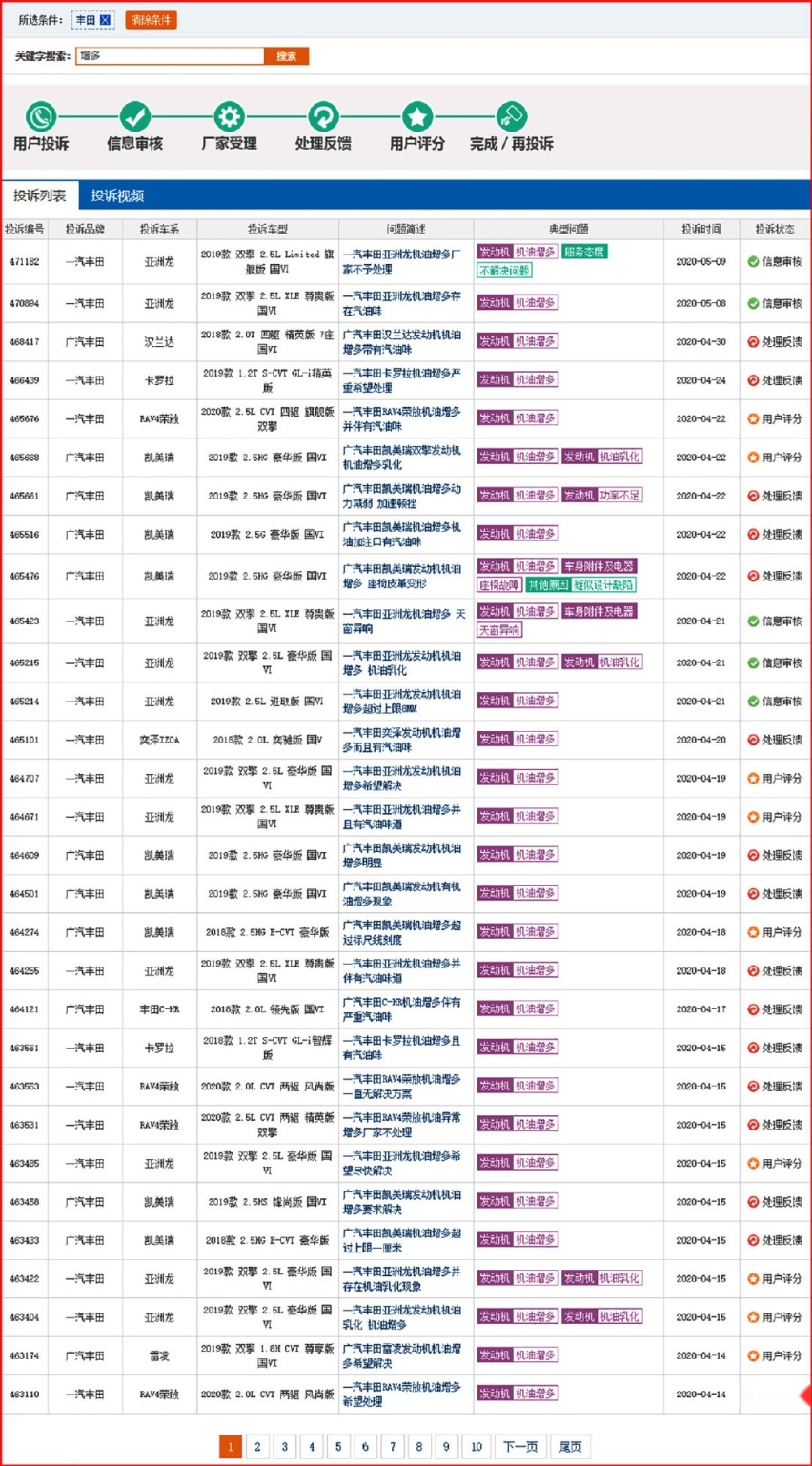Switch to the 投诉视频 tab
Viewport: 812px width, 1466px height.
point(117,195)
